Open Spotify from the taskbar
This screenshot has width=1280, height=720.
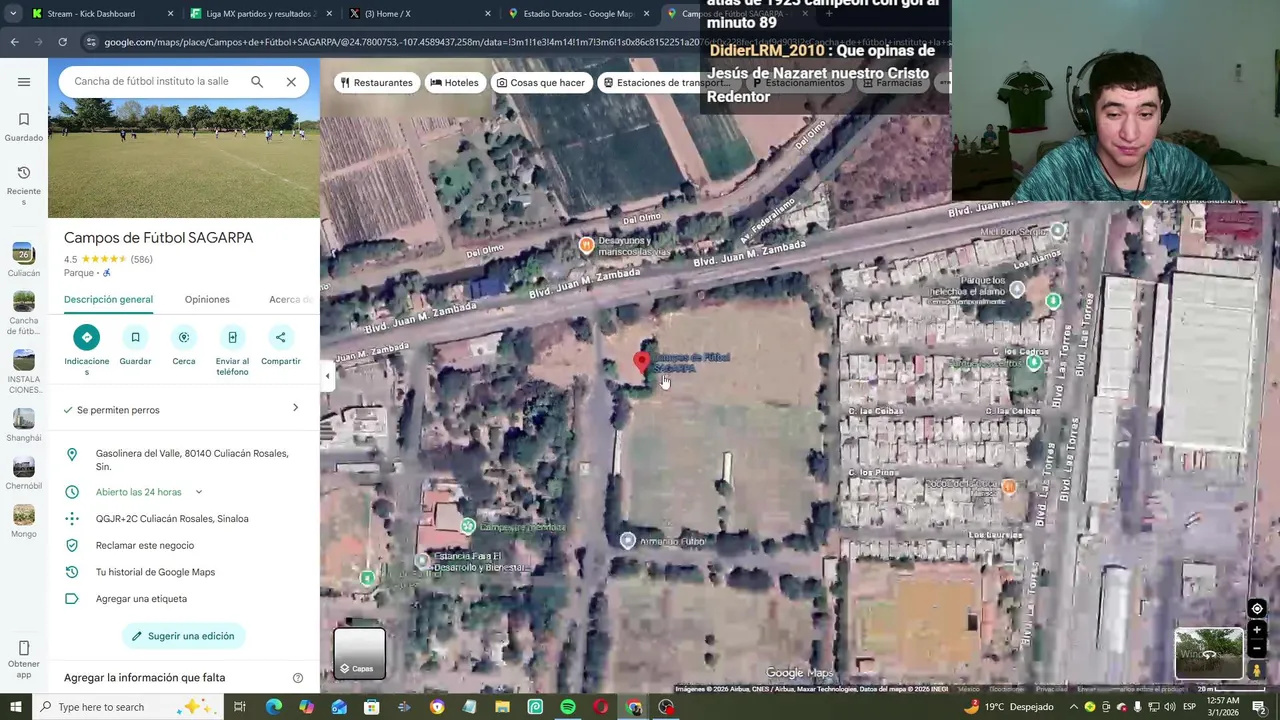tap(568, 707)
